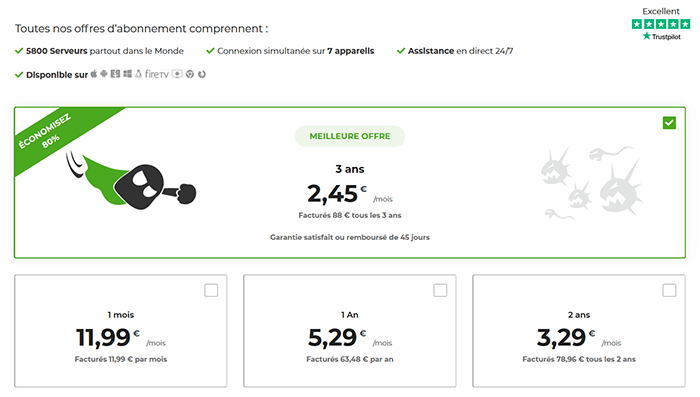Open the Trustpilot rating stars

click(x=661, y=24)
